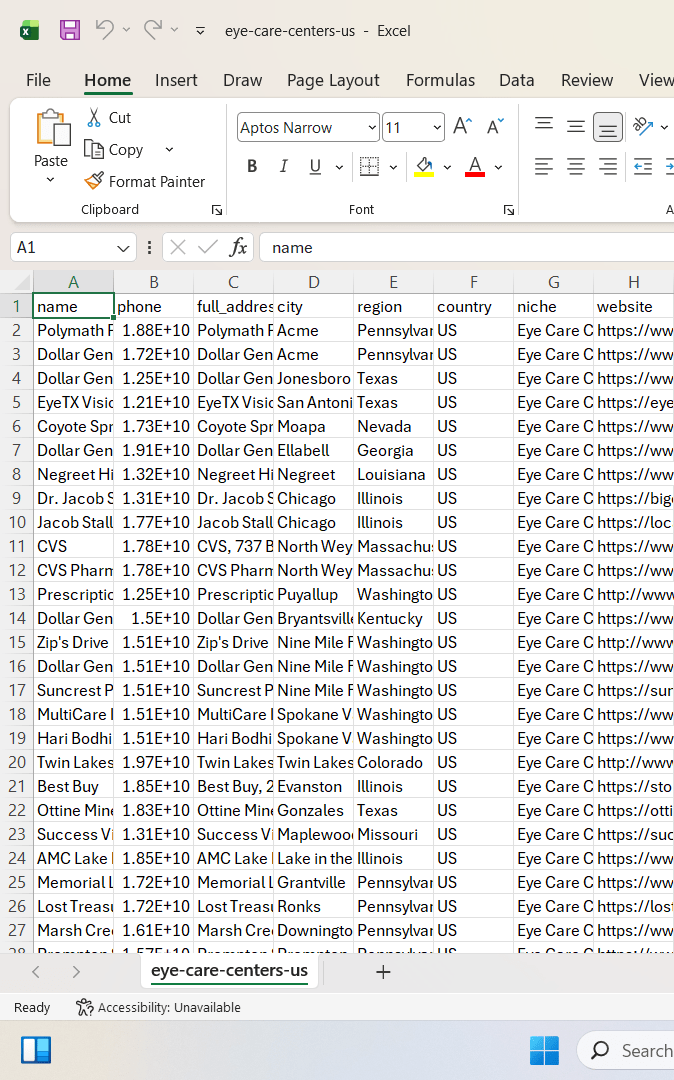Select row 11 header
Image resolution: width=674 pixels, height=1080 pixels.
[17, 546]
